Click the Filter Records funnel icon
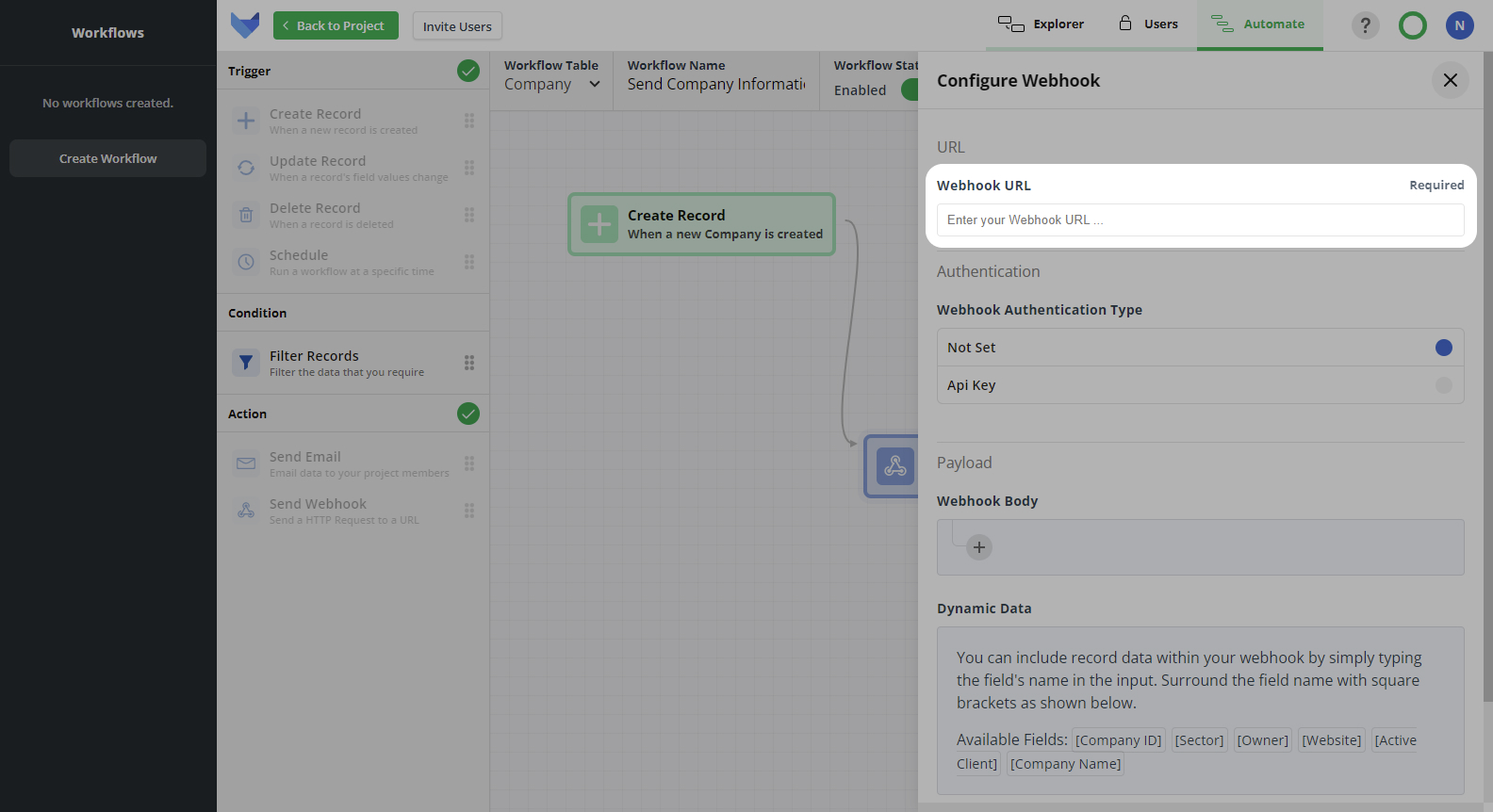1493x812 pixels. [246, 363]
